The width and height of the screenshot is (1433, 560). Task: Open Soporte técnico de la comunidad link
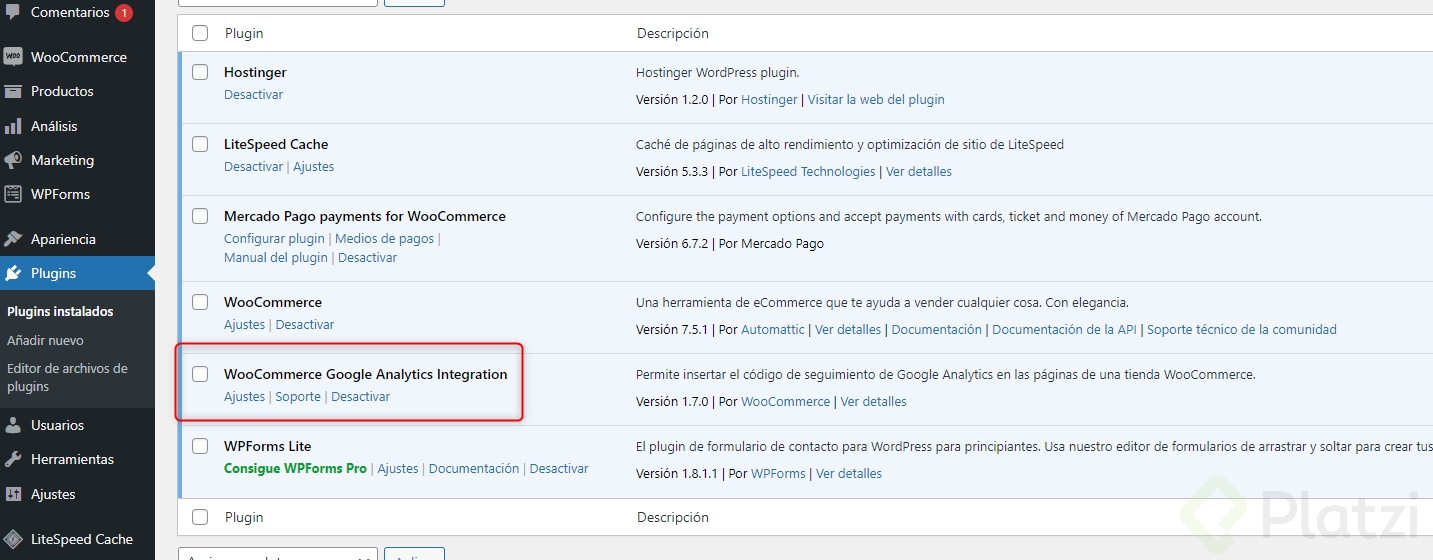click(1242, 330)
